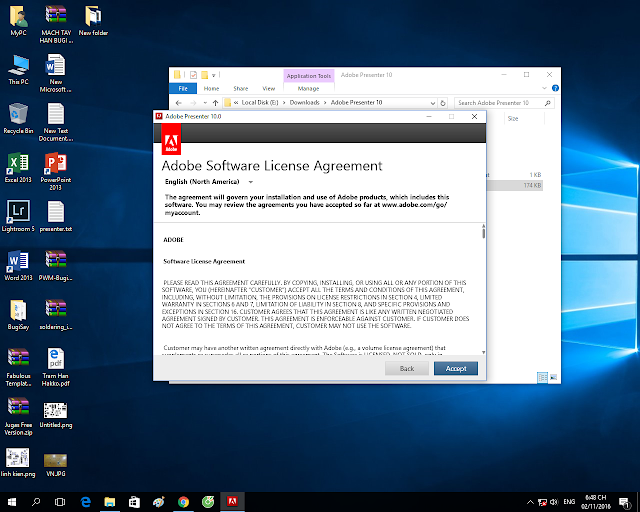Open taskbar Search icon
The height and width of the screenshot is (512, 640).
click(36, 502)
